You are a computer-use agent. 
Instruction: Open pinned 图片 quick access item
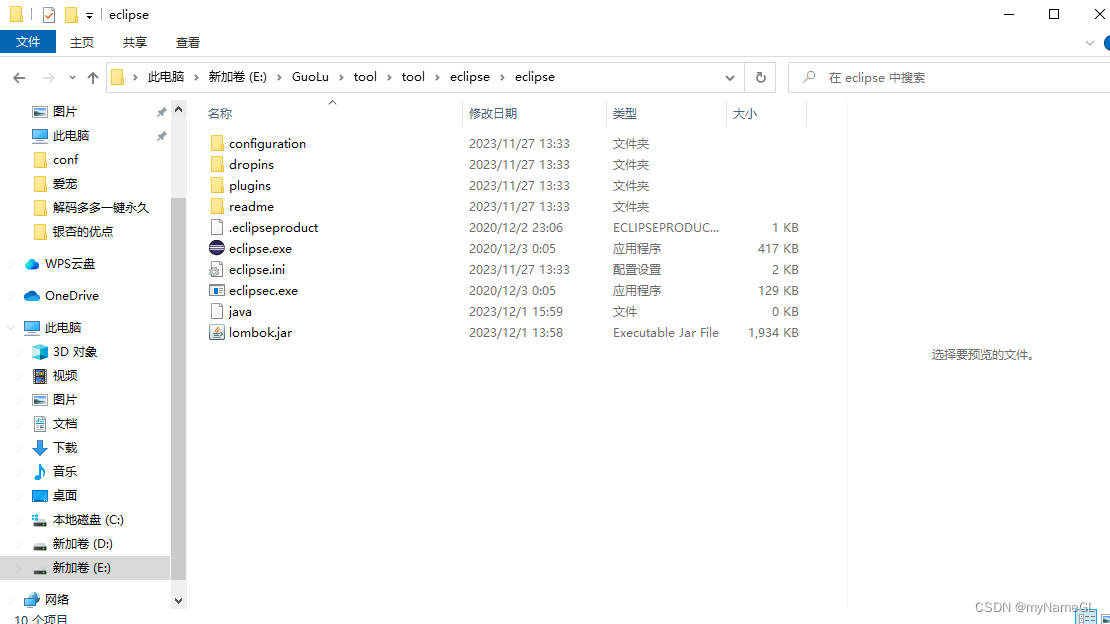[x=55, y=111]
